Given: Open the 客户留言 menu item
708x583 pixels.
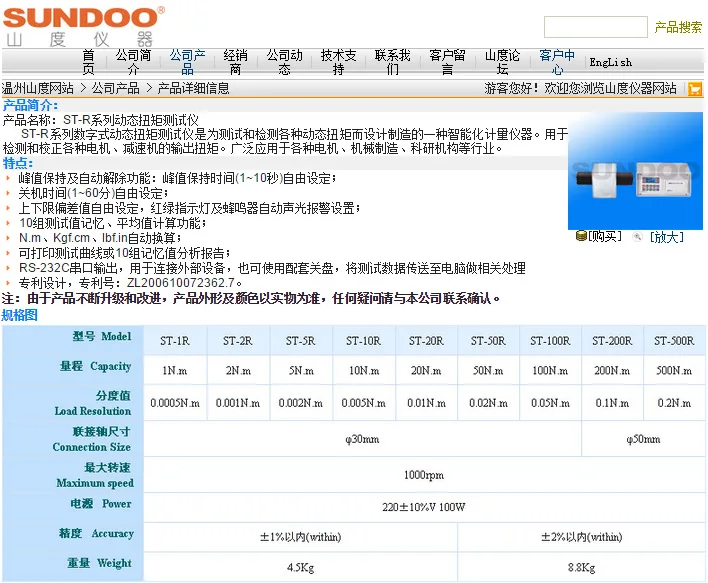Looking at the screenshot, I should (447, 62).
